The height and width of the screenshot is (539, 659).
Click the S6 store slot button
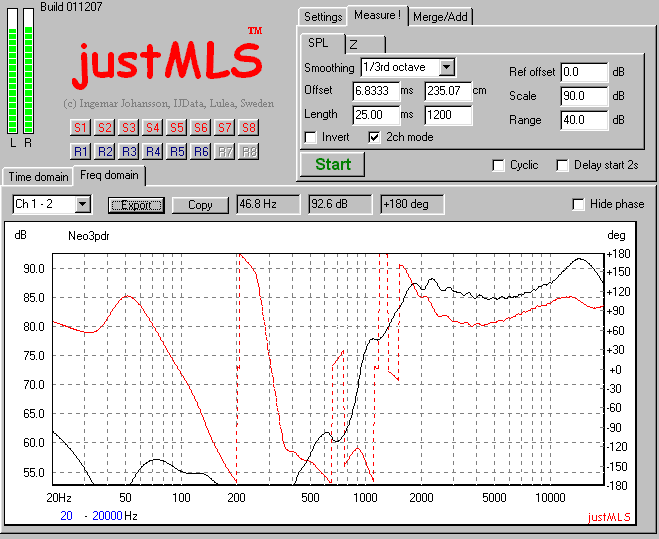(200, 127)
